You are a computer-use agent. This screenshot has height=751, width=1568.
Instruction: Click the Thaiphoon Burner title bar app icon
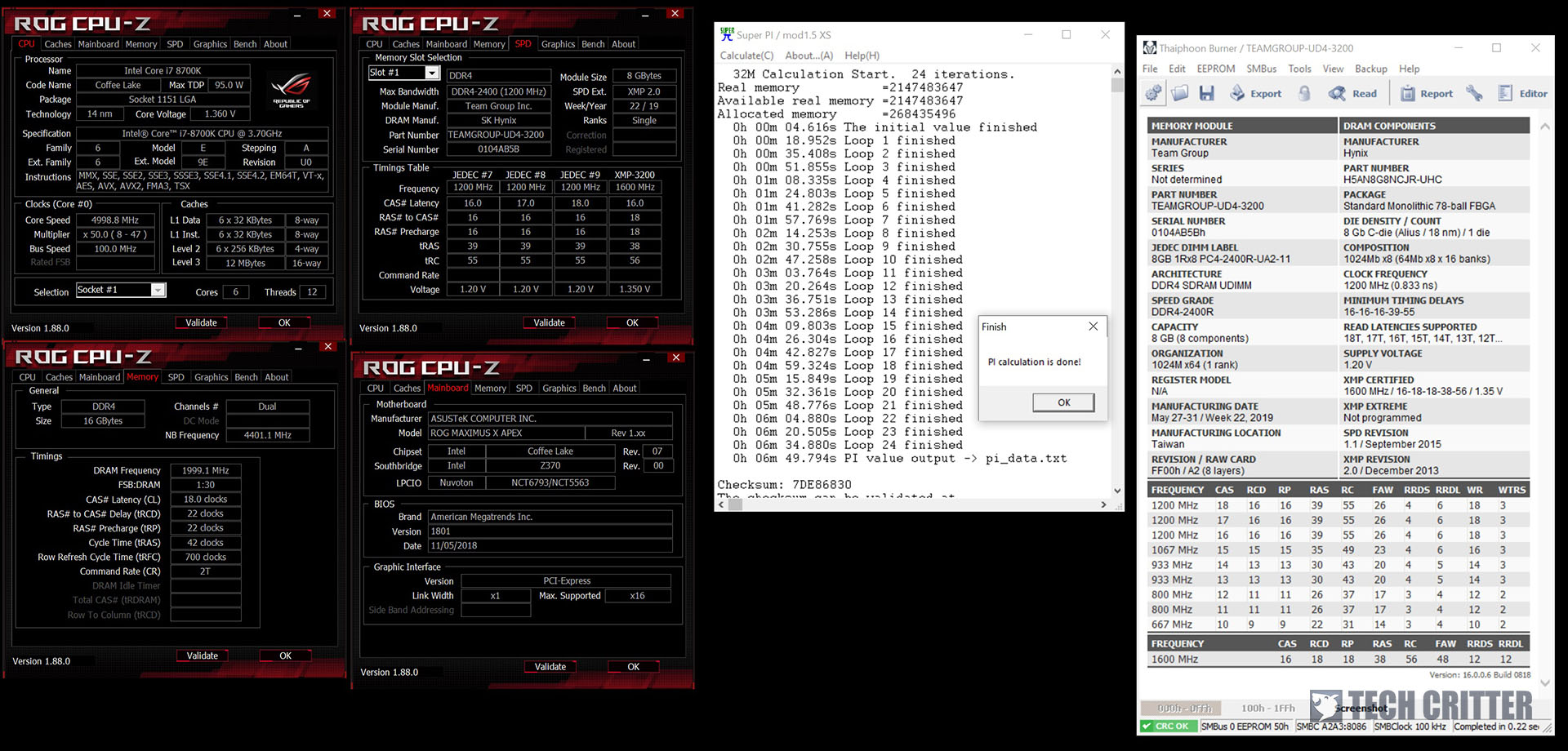point(1149,48)
